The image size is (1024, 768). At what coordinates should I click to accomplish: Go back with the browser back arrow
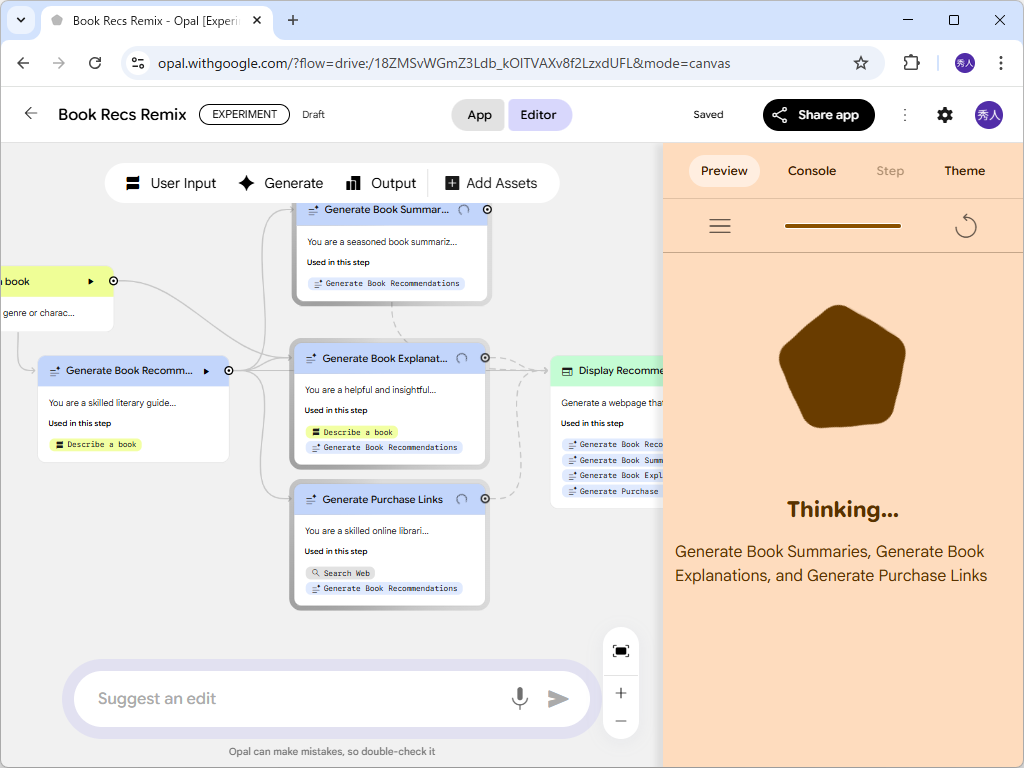[24, 63]
